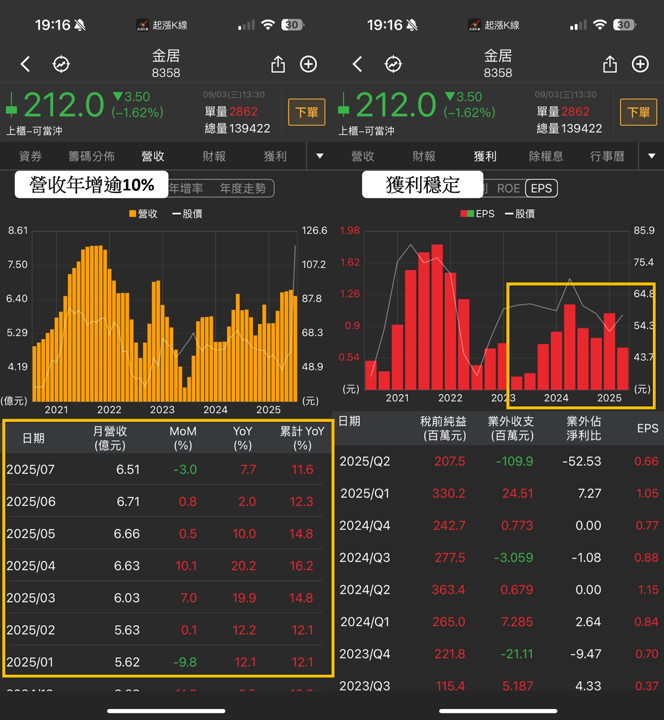This screenshot has width=664, height=720.
Task: Tap Wi-Fi icon in left status bar
Action: point(268,25)
